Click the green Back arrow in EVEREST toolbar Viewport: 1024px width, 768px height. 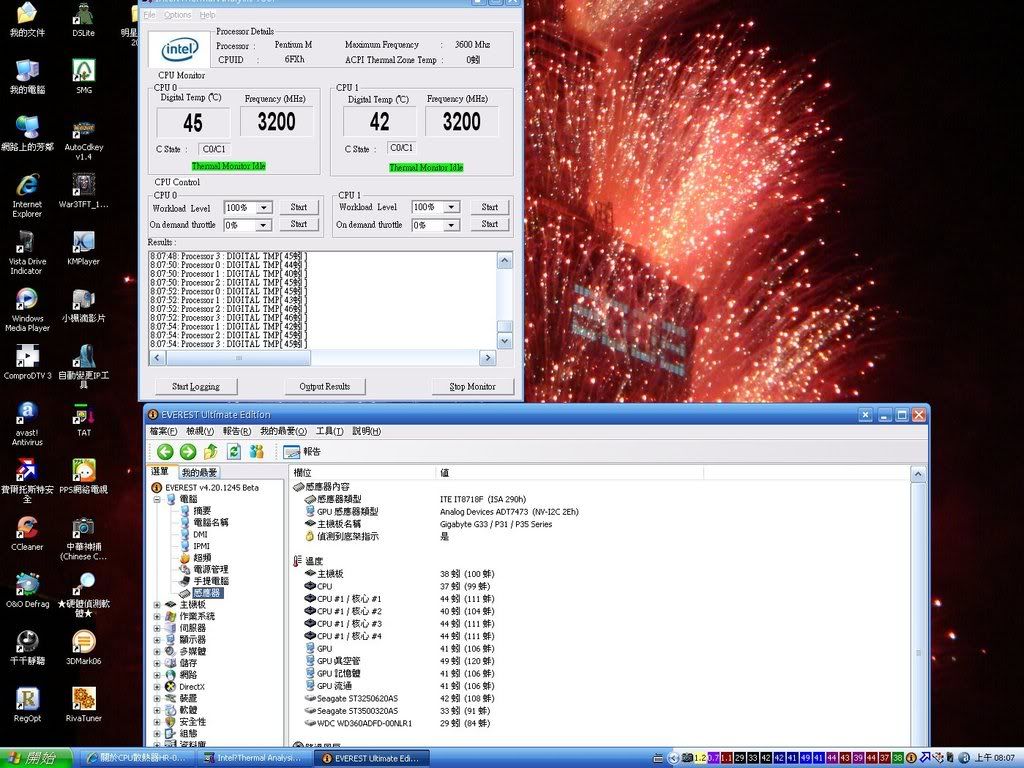[165, 452]
